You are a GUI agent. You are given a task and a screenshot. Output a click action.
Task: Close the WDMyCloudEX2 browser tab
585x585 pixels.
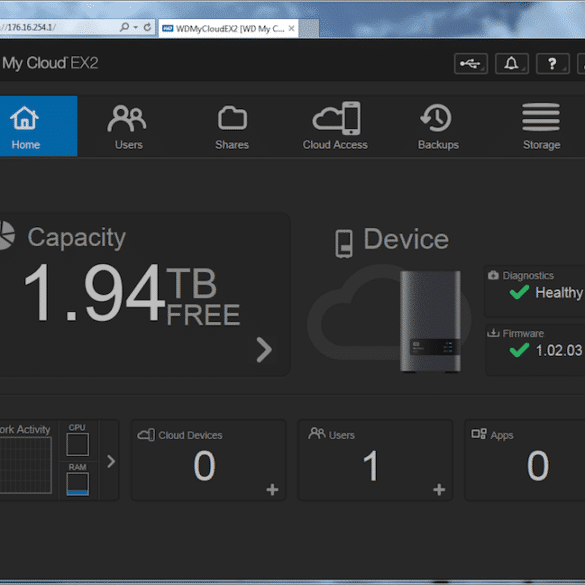point(292,28)
